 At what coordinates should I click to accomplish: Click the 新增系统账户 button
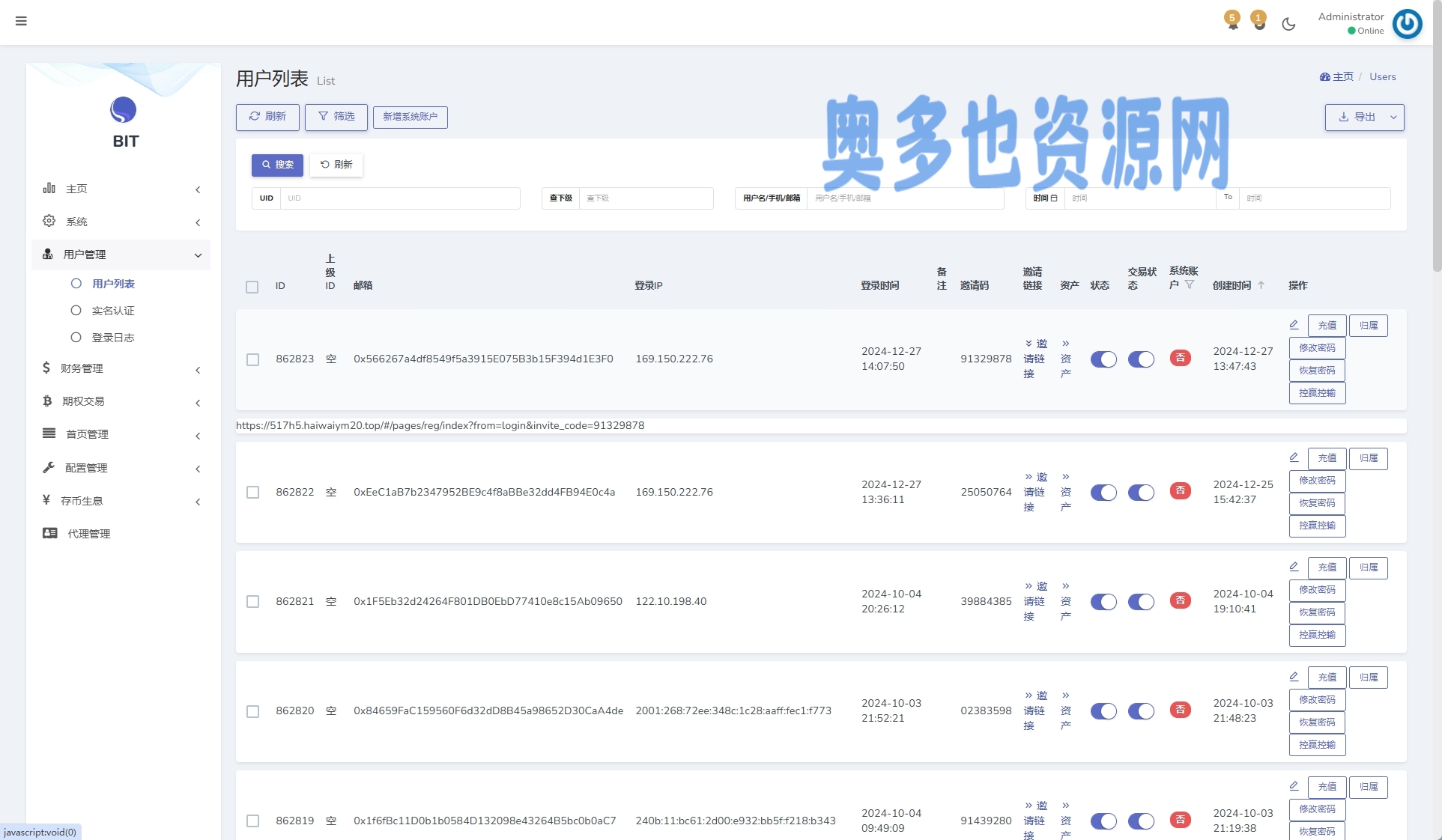click(410, 117)
